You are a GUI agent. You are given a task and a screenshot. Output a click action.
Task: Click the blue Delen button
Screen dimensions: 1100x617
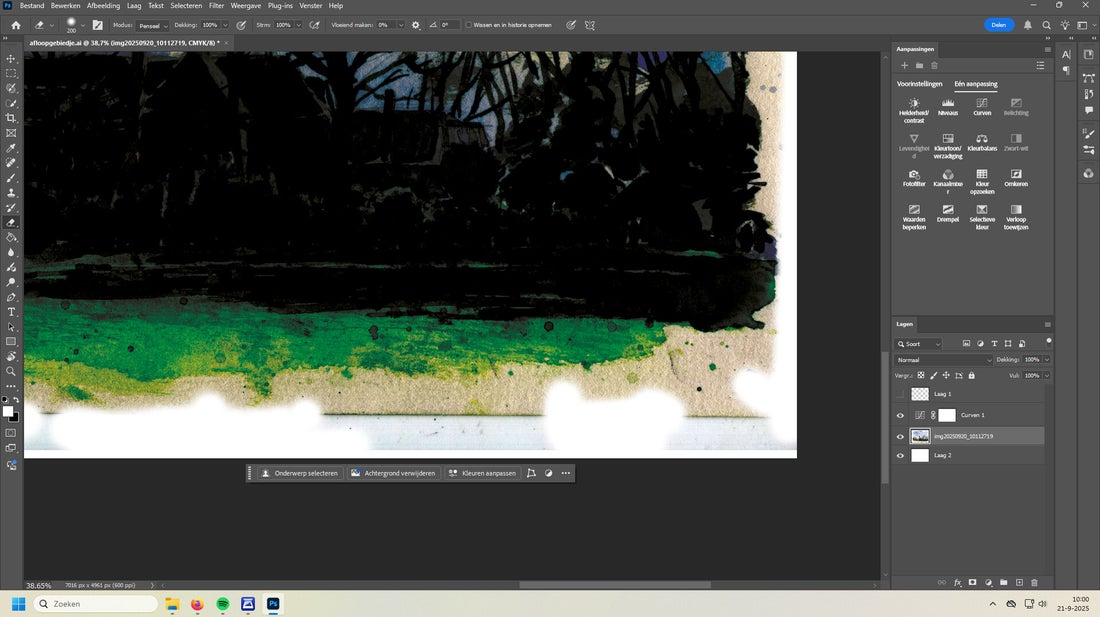click(998, 25)
